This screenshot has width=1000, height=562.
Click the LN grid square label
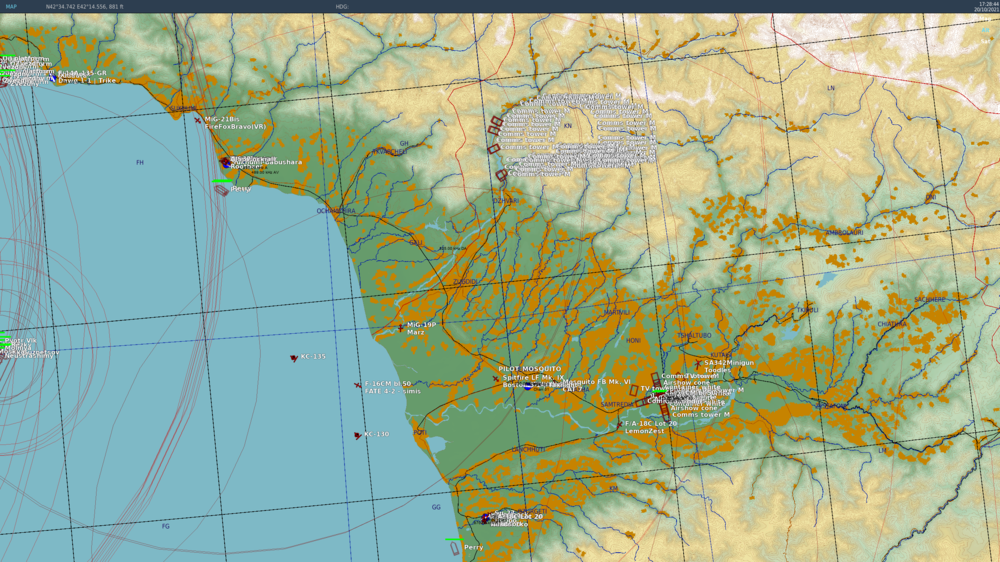830,88
